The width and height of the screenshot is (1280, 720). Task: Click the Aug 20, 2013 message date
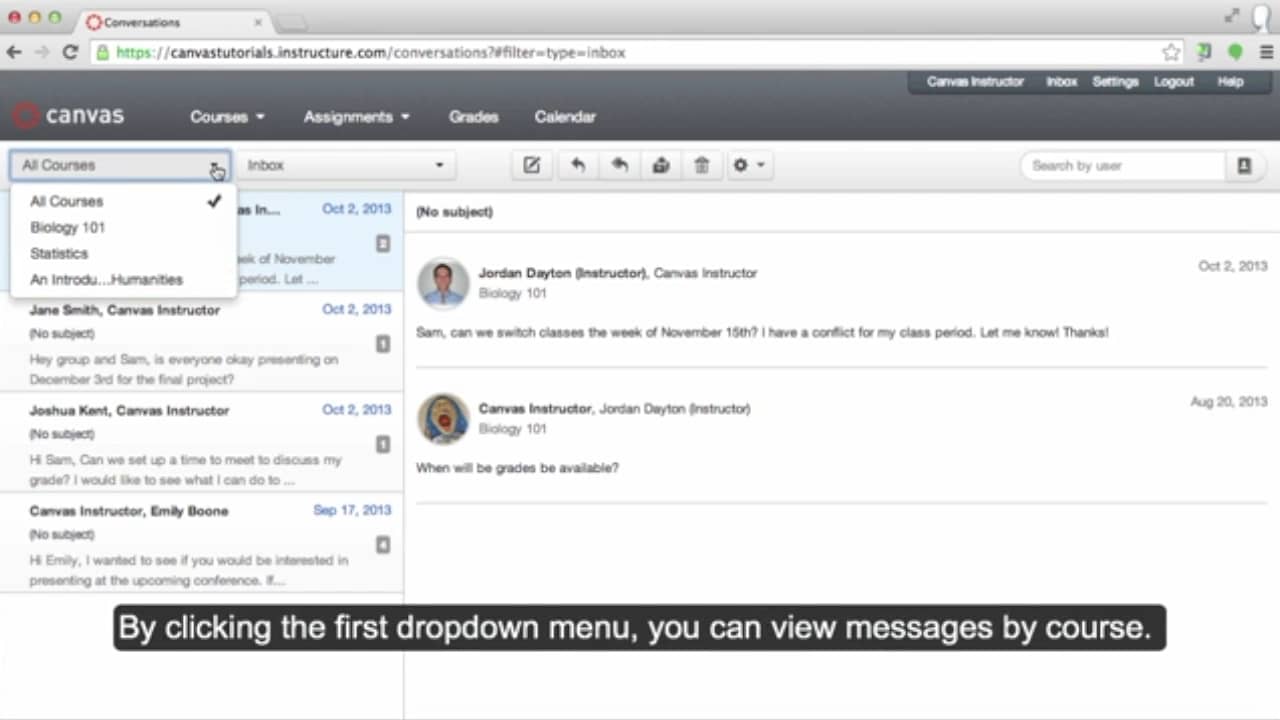(1229, 402)
